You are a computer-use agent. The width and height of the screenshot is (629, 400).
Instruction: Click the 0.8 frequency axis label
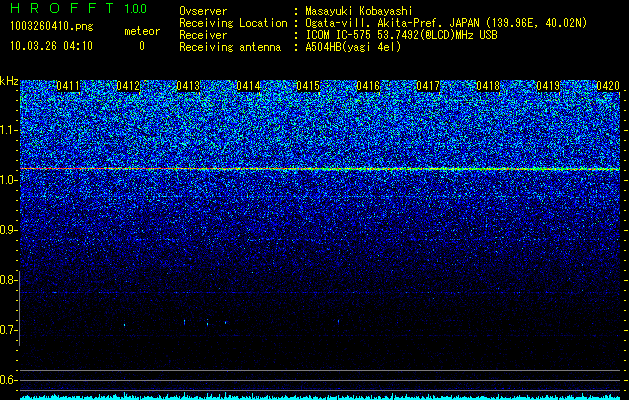tap(8, 280)
